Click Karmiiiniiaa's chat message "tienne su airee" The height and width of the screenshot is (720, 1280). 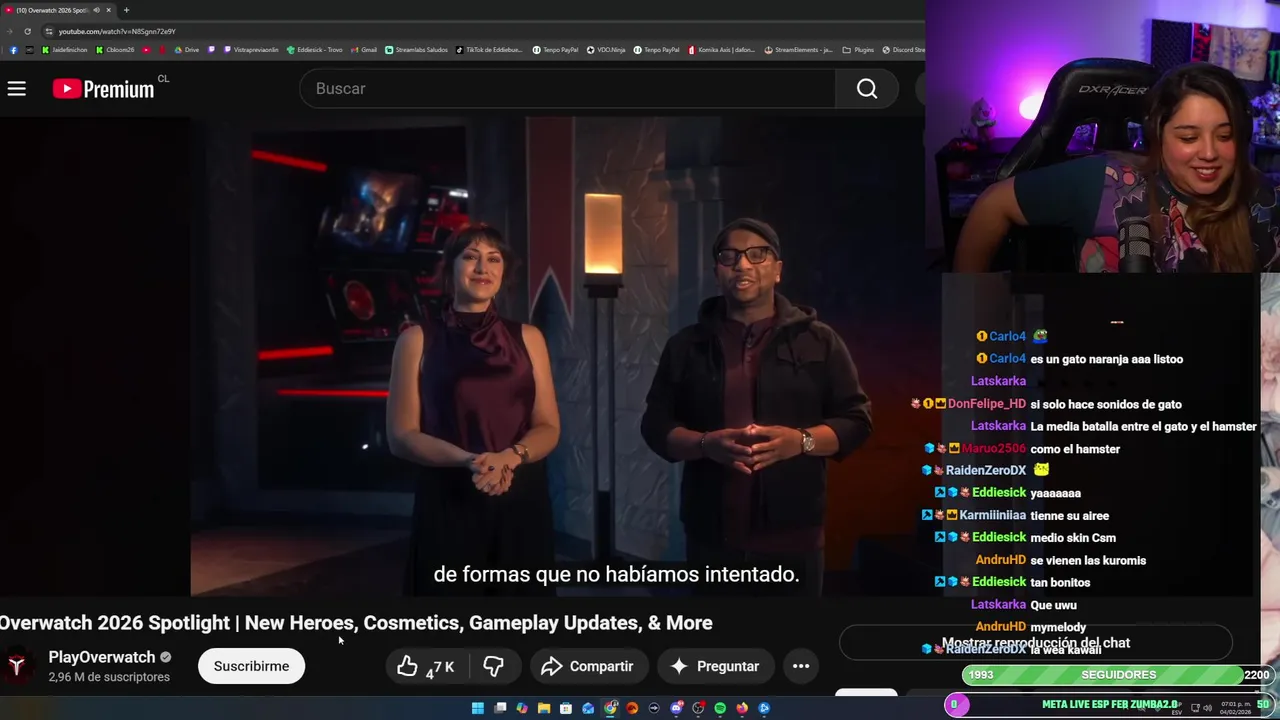coord(1069,516)
